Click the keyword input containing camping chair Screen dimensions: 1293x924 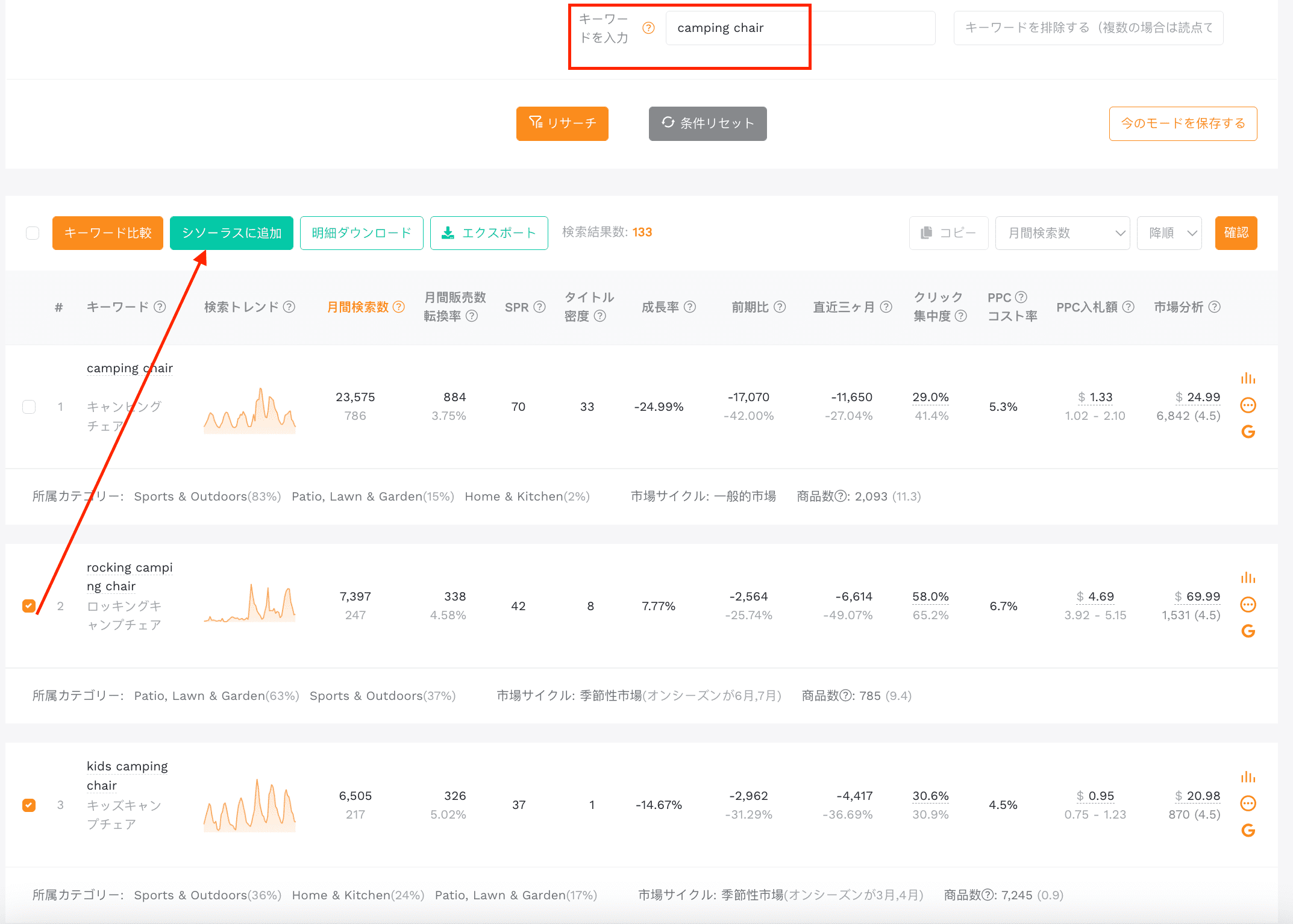point(800,28)
